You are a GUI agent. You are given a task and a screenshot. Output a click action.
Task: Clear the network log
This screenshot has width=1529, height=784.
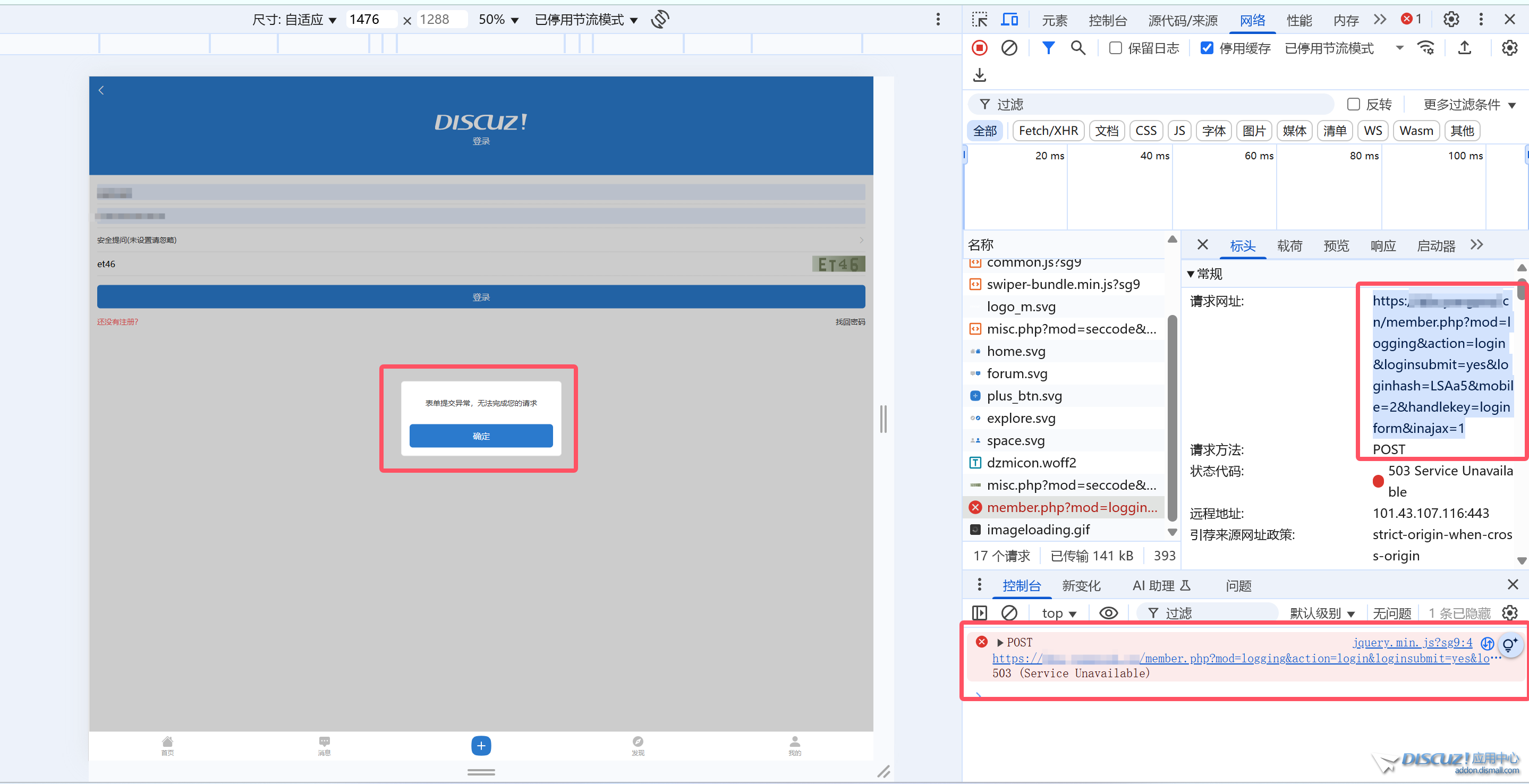1009,47
